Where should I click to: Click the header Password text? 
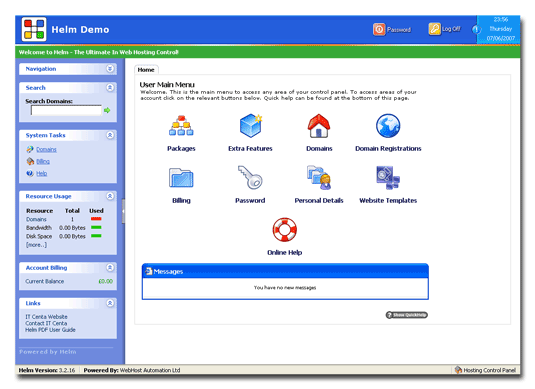[399, 30]
